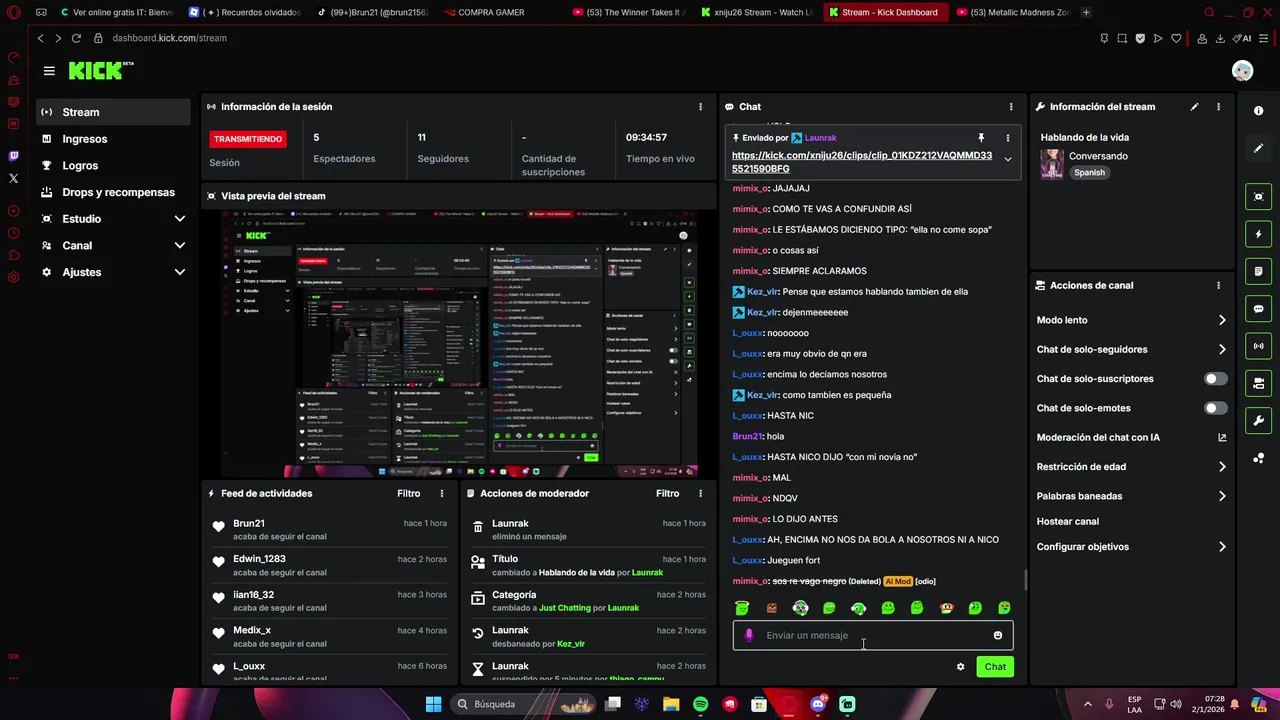Unpin the pinned chat message
The height and width of the screenshot is (720, 1280).
[x=981, y=138]
